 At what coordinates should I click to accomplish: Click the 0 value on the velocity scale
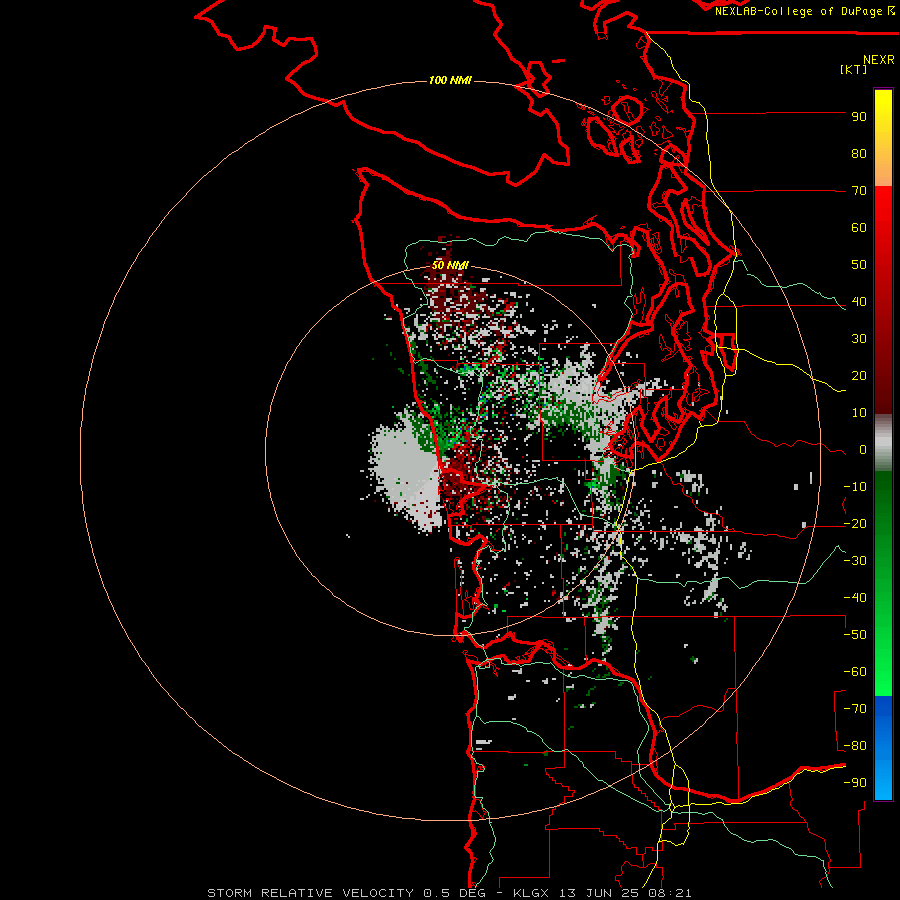tap(863, 450)
